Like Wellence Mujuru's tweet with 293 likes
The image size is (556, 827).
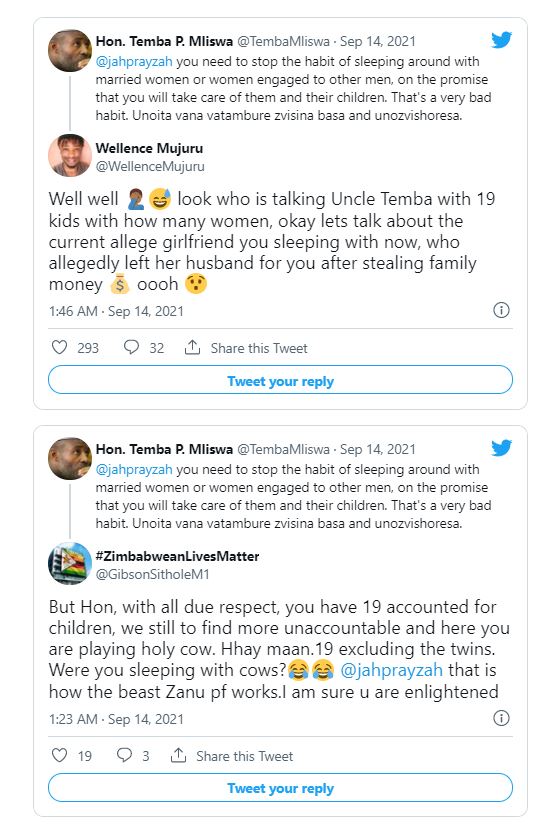[x=60, y=347]
